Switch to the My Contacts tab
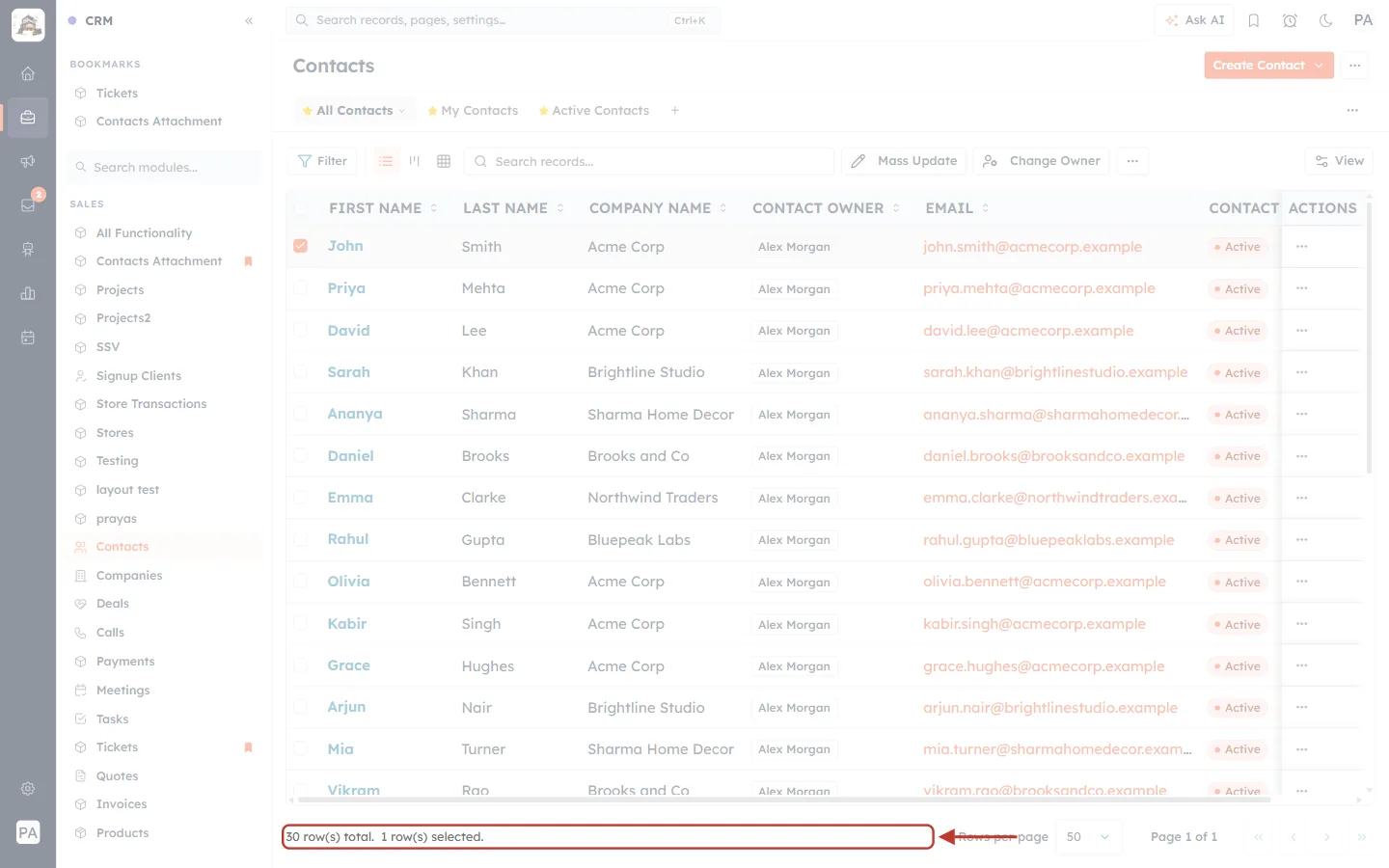The image size is (1389, 868). [x=473, y=111]
